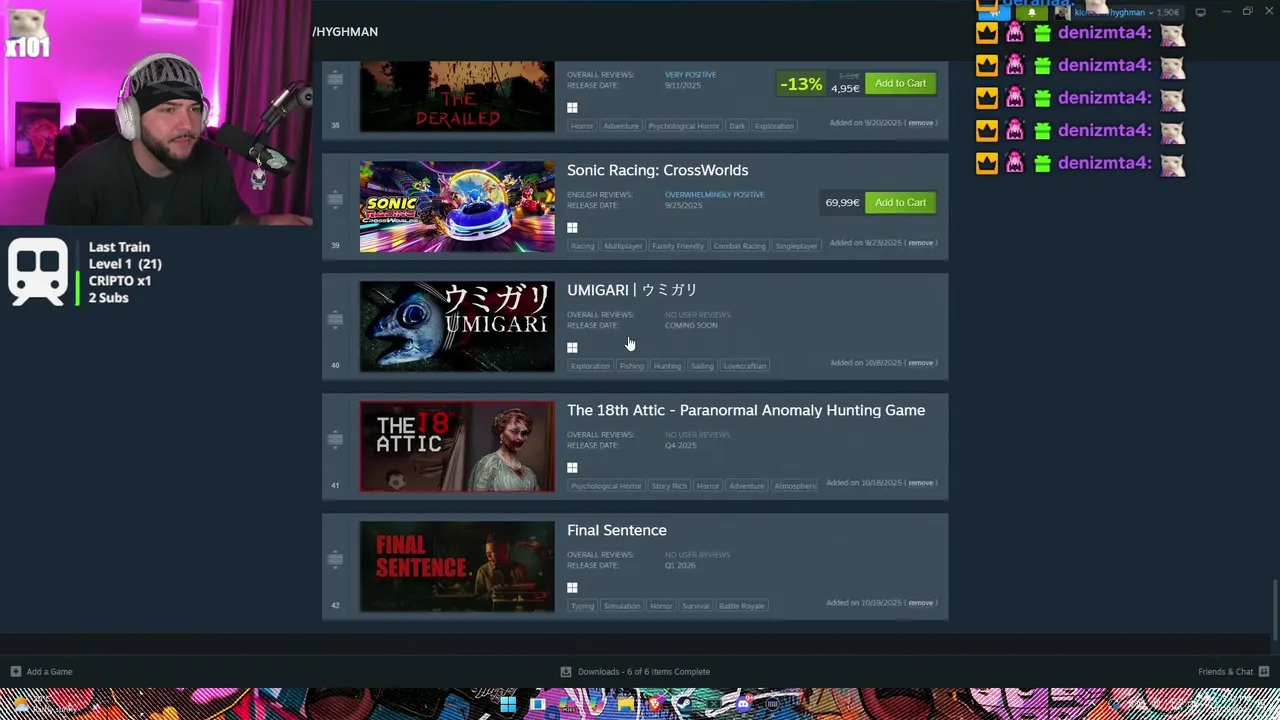
Task: Click the Simulation tag on Final Sentence
Action: 621,606
